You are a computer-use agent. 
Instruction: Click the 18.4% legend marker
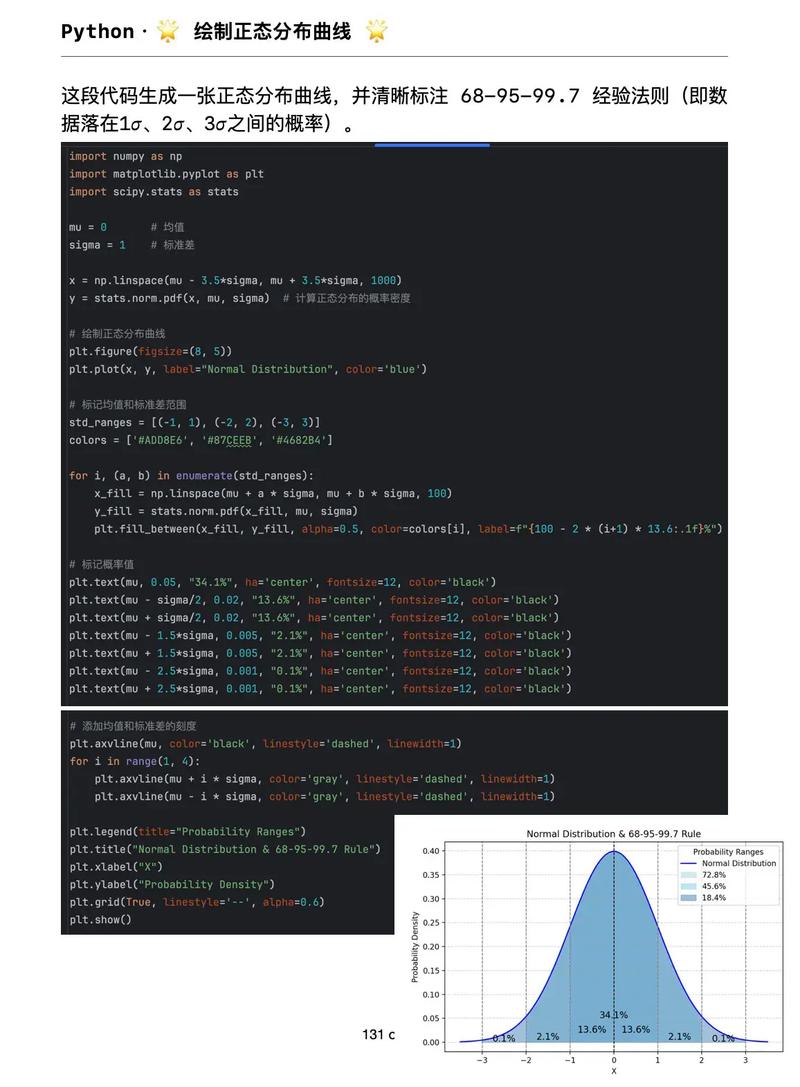tap(687, 897)
